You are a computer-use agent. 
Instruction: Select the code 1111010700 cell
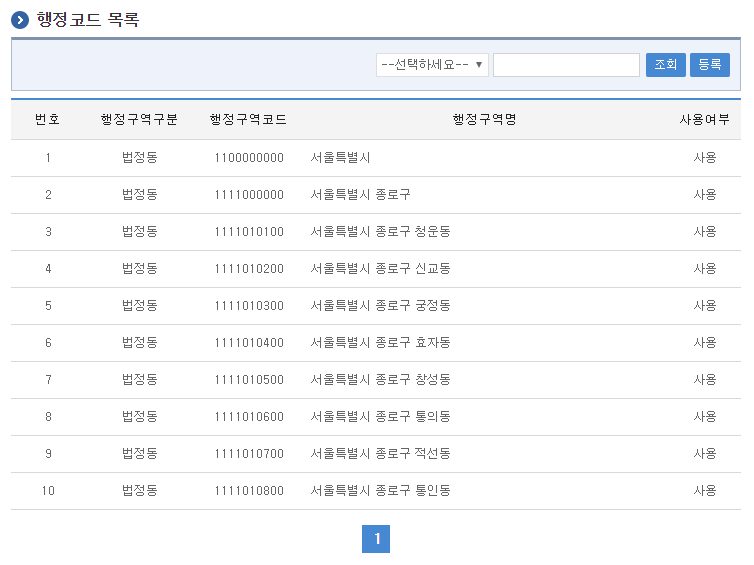pos(248,454)
